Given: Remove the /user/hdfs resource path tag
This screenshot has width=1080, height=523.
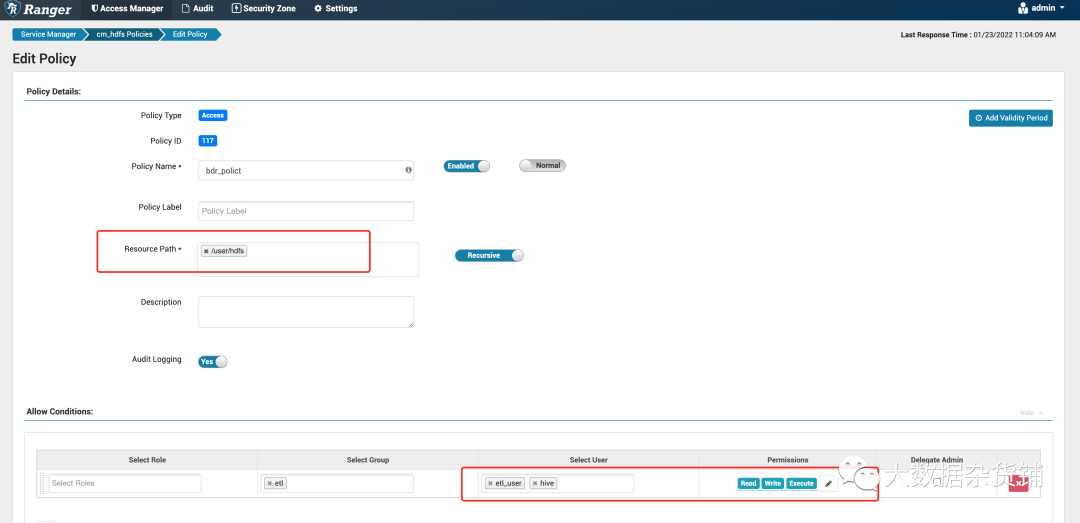Looking at the screenshot, I should coord(206,252).
